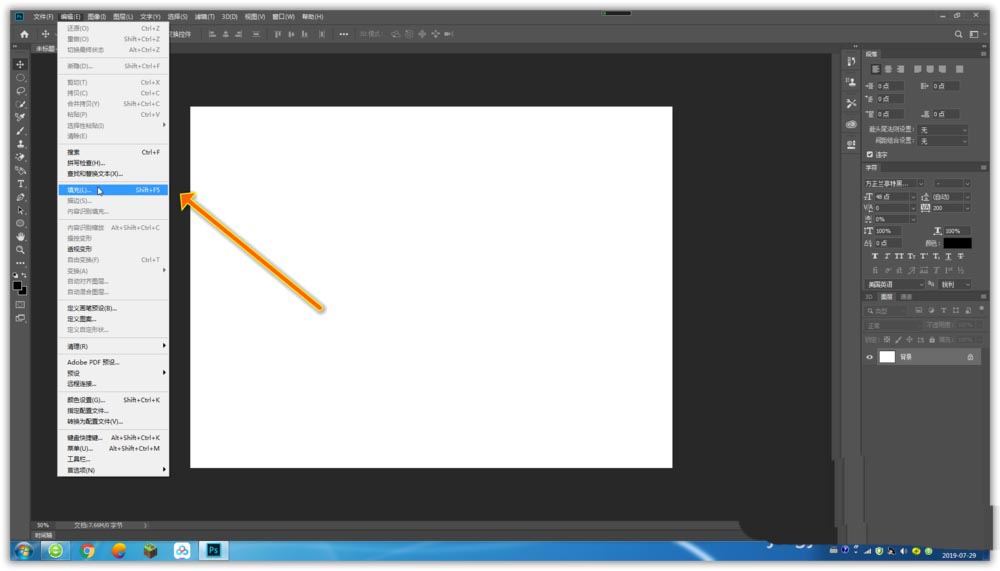Open the search magnifier at top right

(958, 34)
